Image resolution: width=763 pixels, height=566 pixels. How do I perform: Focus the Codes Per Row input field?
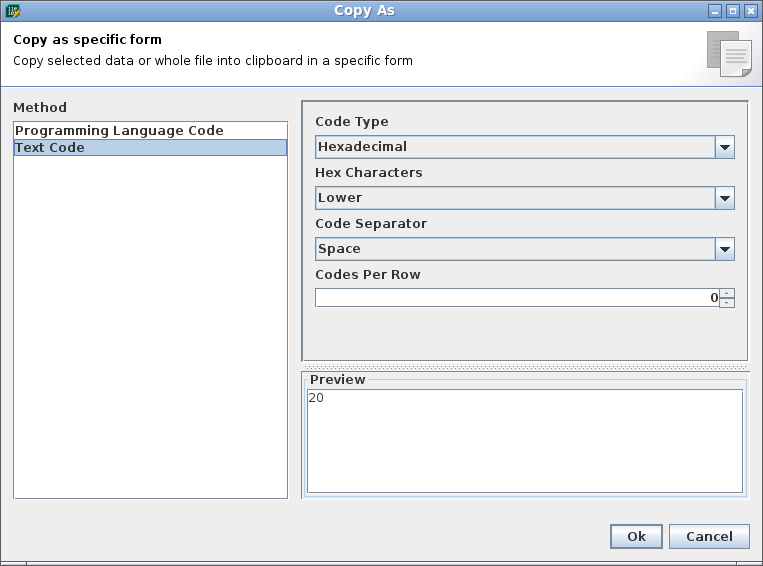[x=517, y=298]
